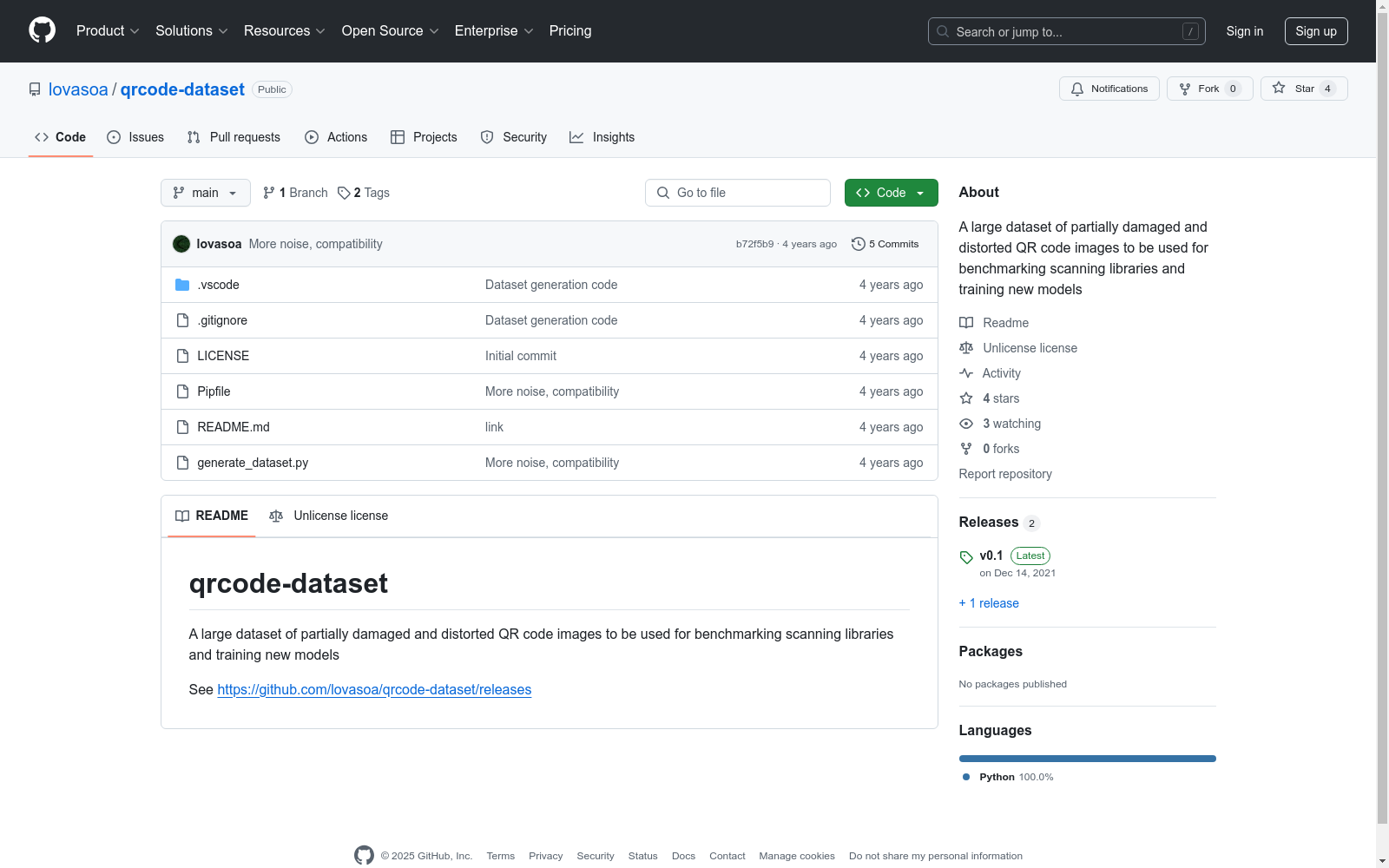Open the generate_dataset.py file
Viewport: 1389px width, 868px height.
pyautogui.click(x=253, y=463)
